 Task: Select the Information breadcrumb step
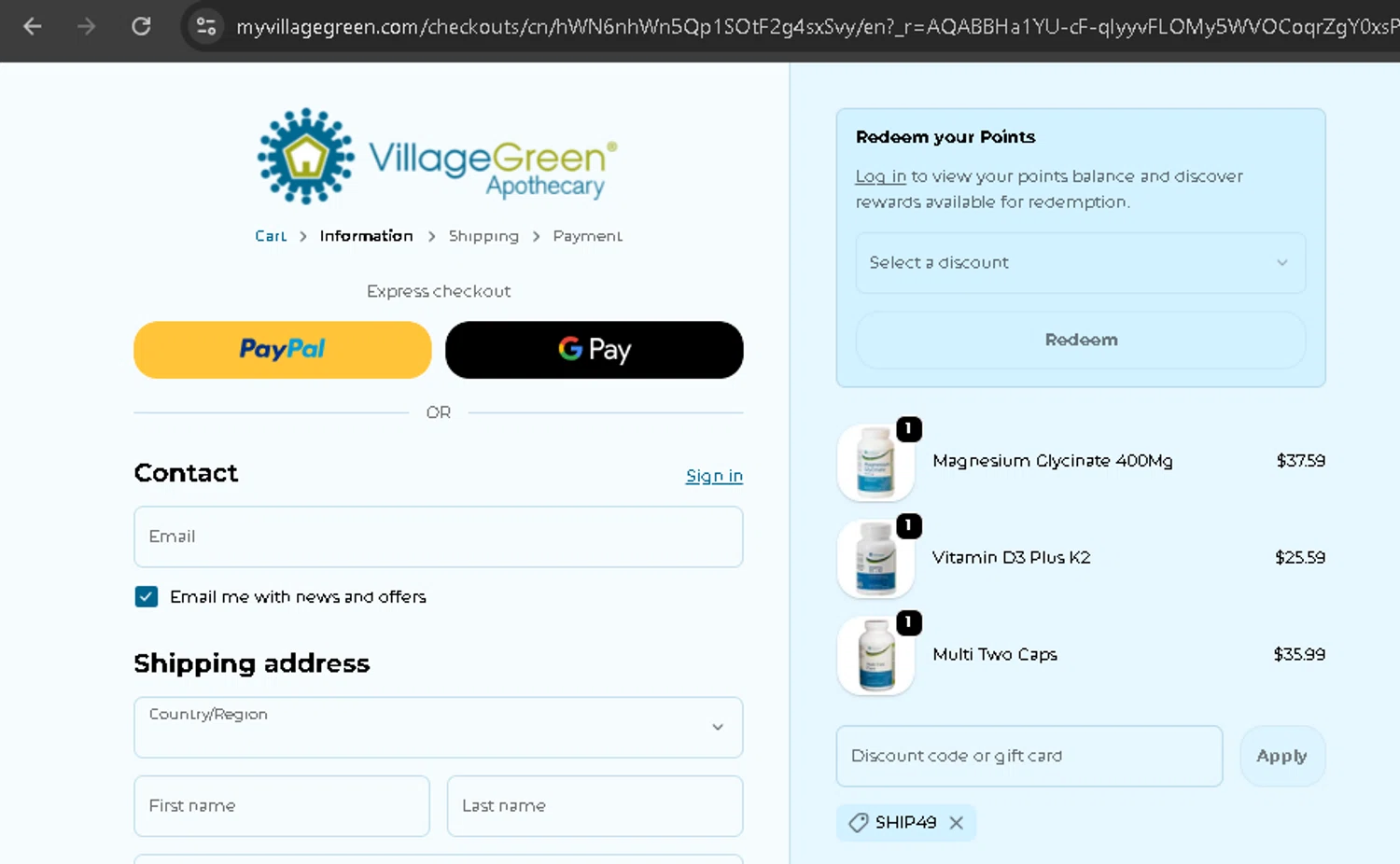click(366, 236)
